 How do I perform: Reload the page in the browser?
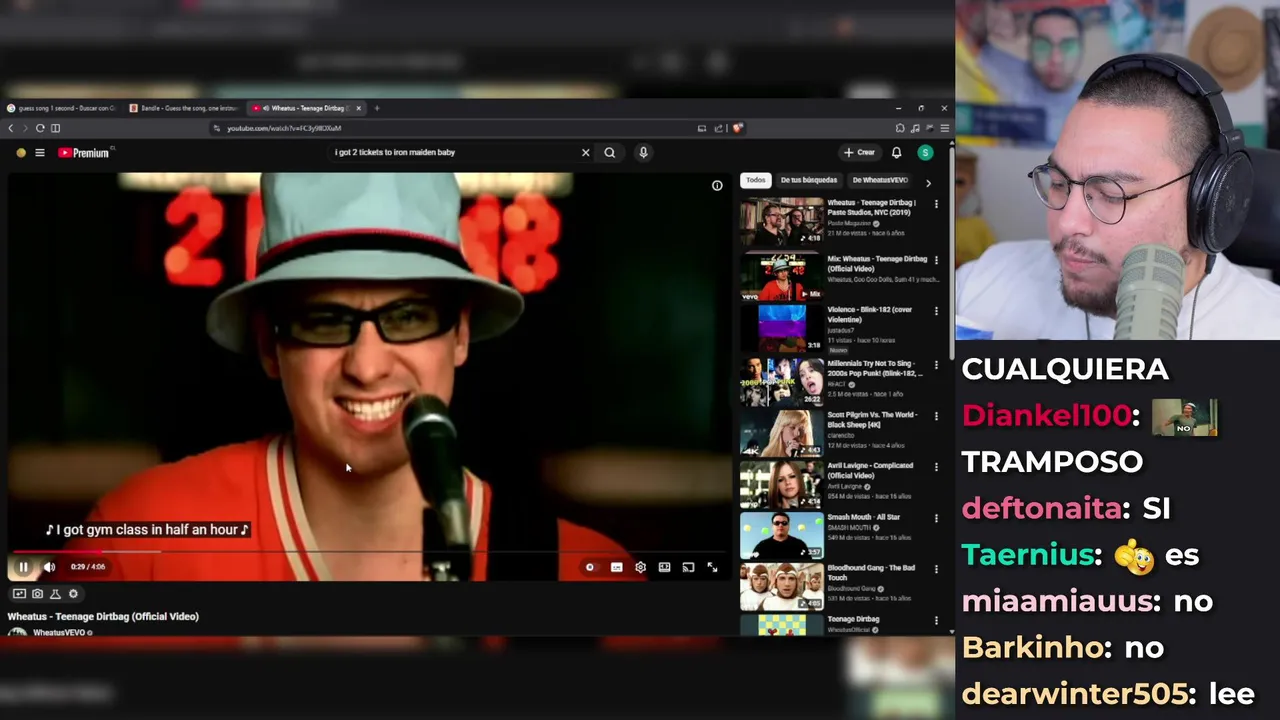coord(40,128)
